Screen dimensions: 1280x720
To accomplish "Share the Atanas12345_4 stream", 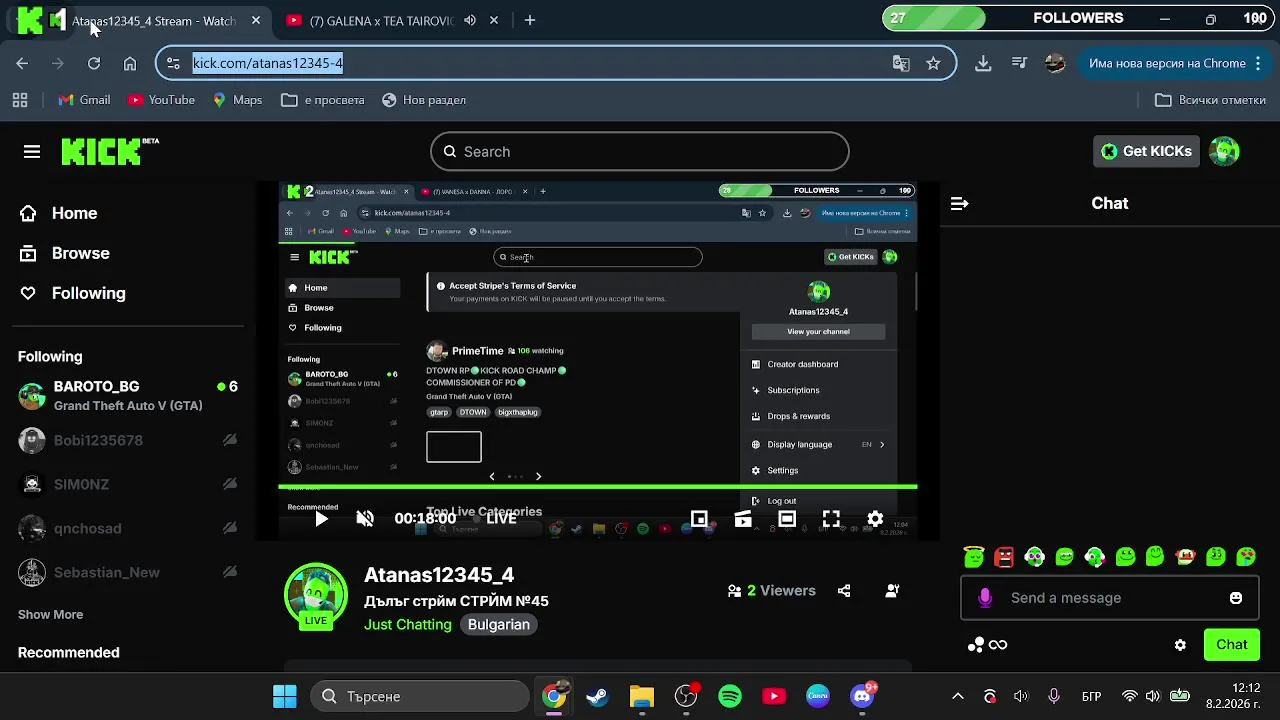I will click(844, 591).
